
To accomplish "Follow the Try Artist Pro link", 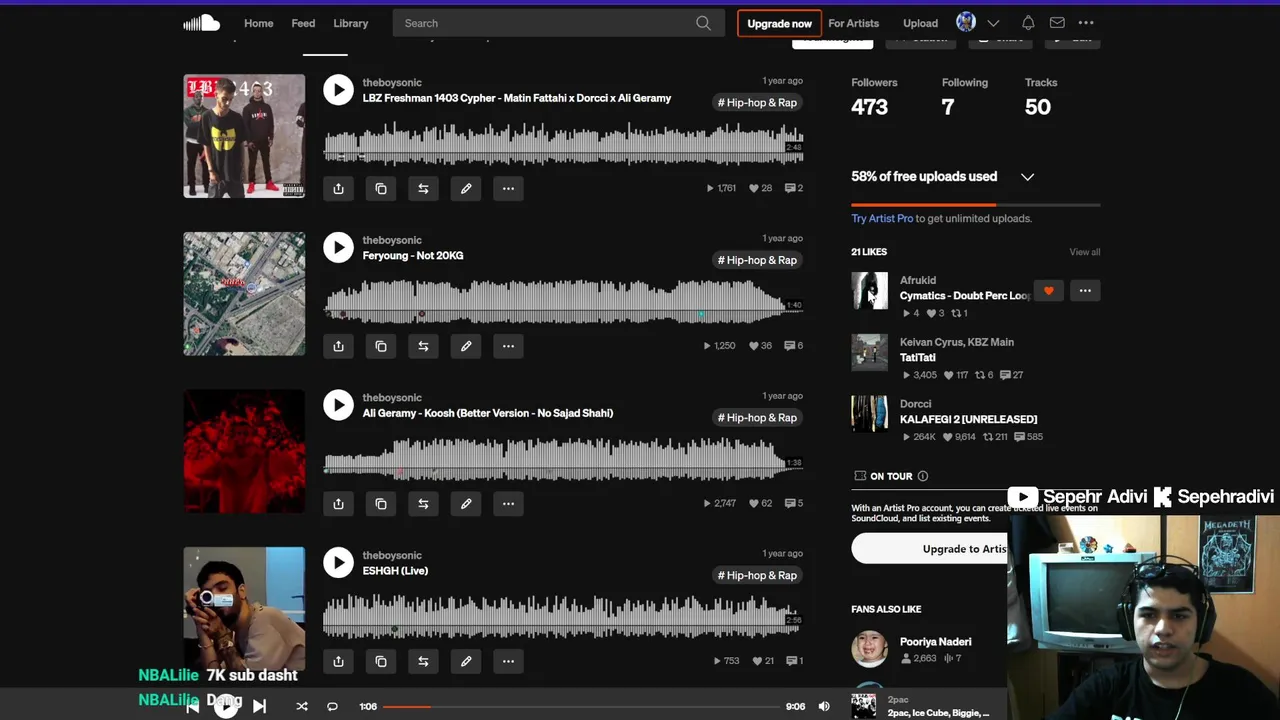I will click(x=882, y=218).
